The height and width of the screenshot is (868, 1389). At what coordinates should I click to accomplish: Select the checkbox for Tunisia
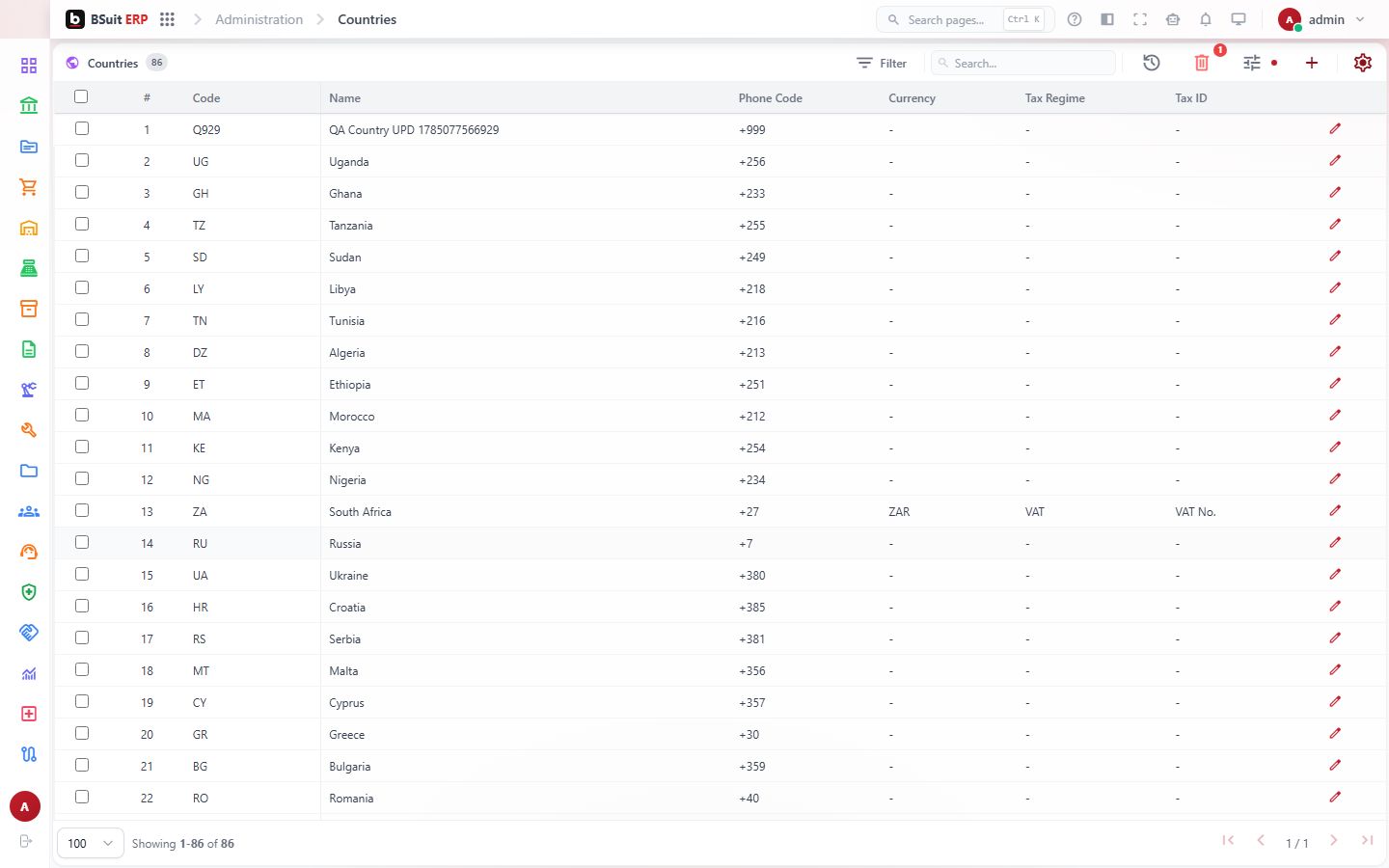(82, 319)
